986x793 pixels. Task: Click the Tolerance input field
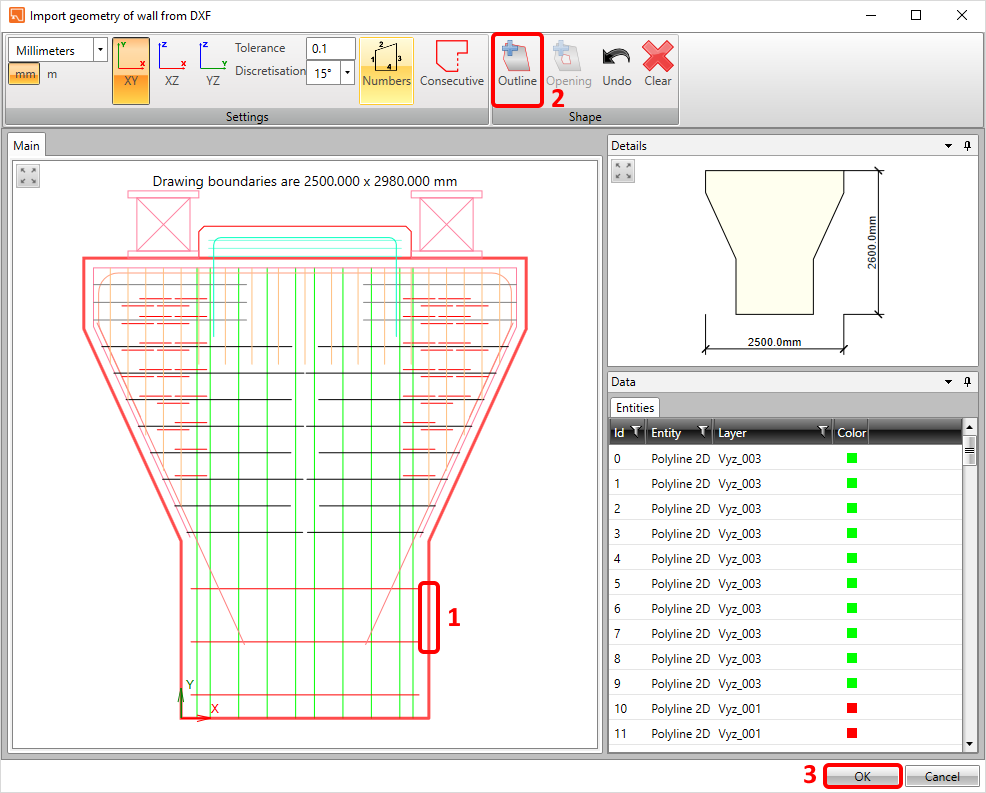coord(330,48)
